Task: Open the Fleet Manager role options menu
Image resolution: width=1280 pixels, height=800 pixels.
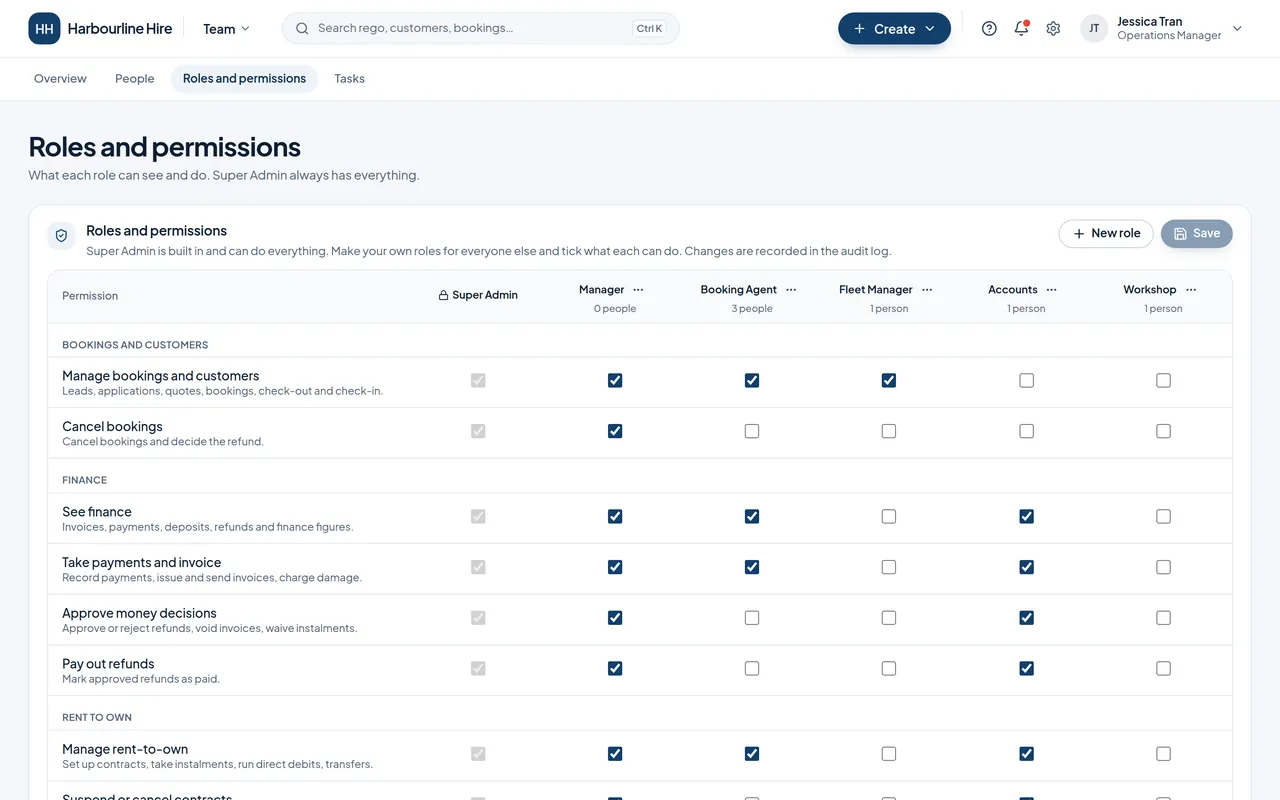Action: click(927, 290)
